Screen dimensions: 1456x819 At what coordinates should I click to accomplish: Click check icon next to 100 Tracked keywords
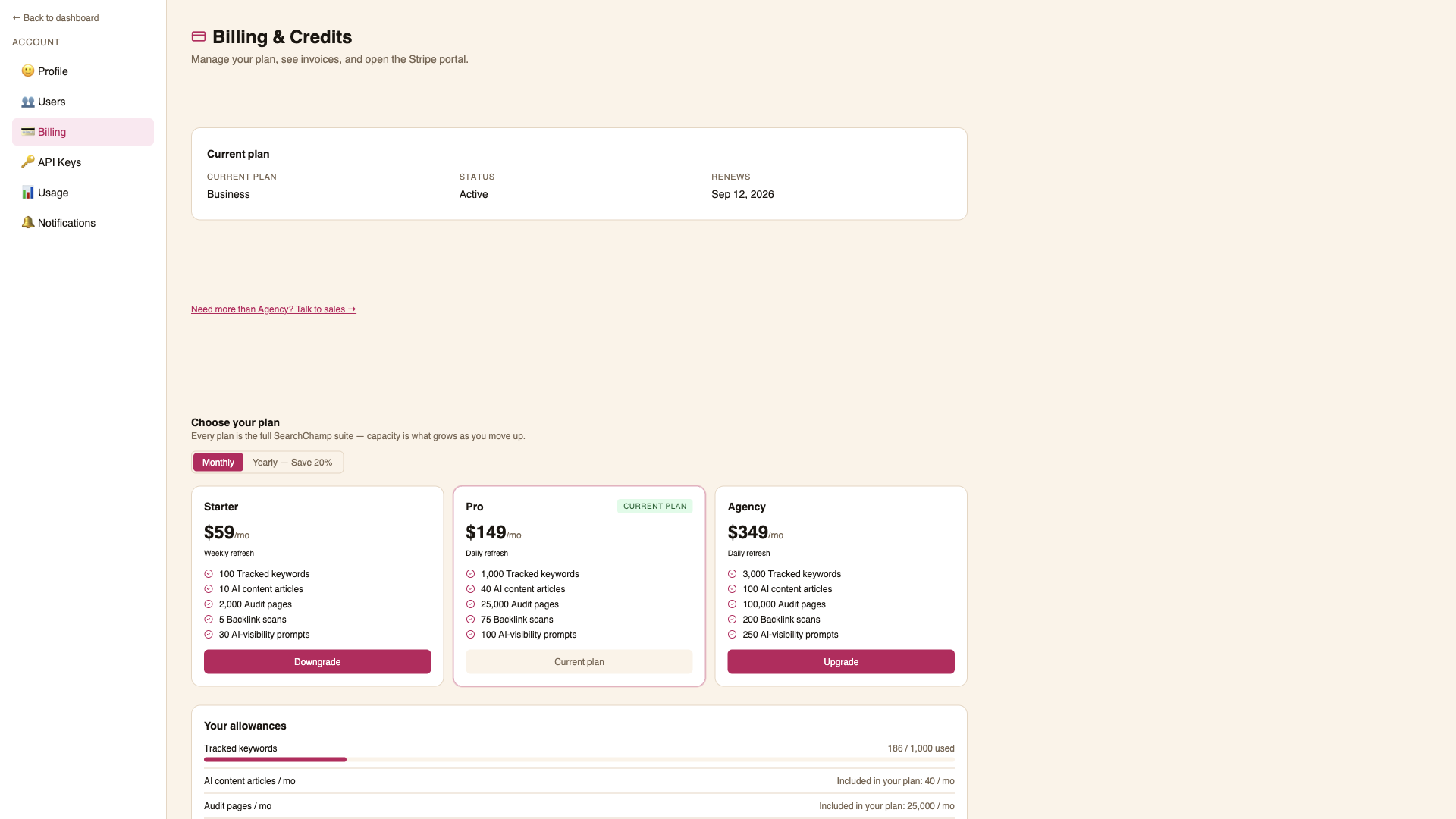(209, 574)
